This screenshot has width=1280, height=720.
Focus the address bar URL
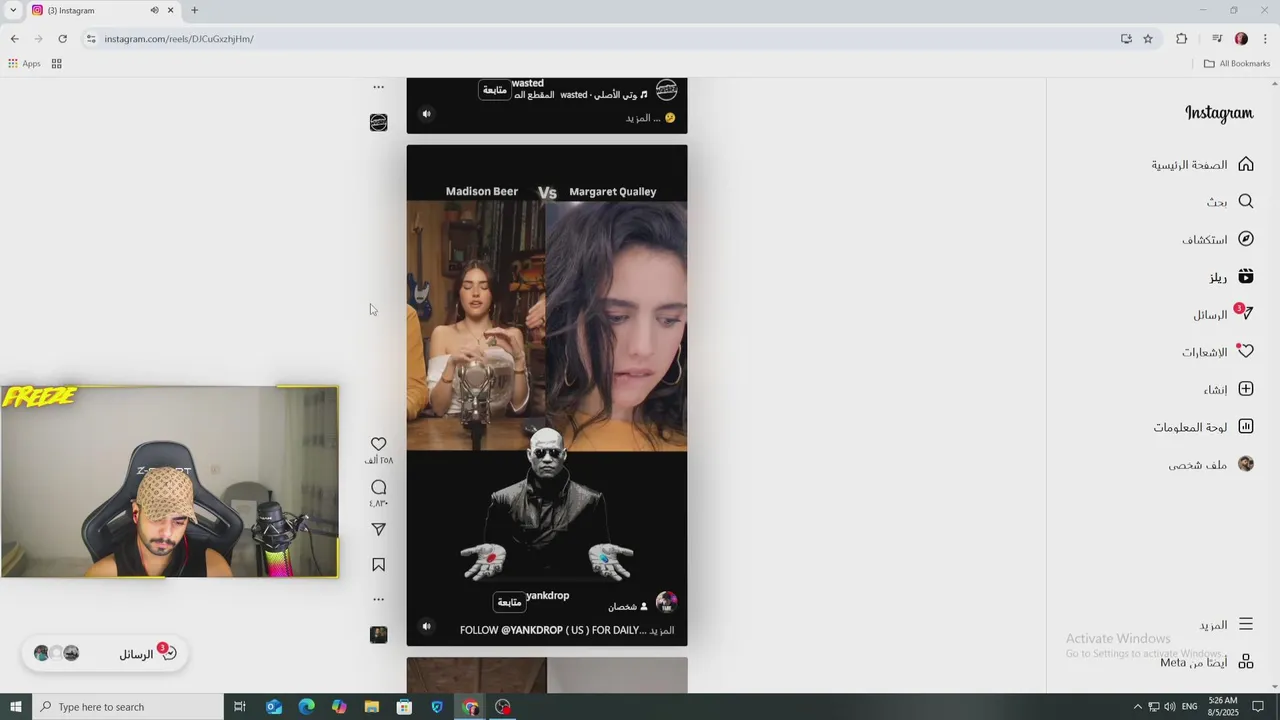pyautogui.click(x=600, y=39)
